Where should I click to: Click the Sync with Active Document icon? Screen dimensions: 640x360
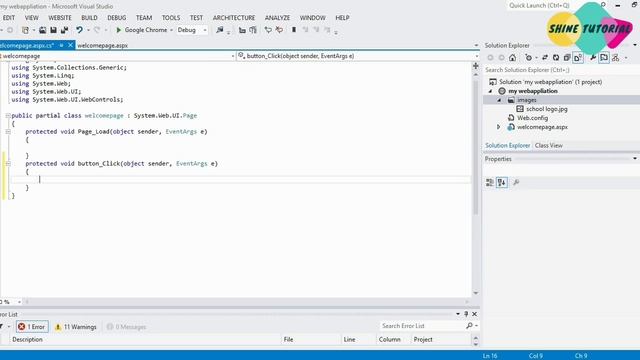tap(544, 58)
